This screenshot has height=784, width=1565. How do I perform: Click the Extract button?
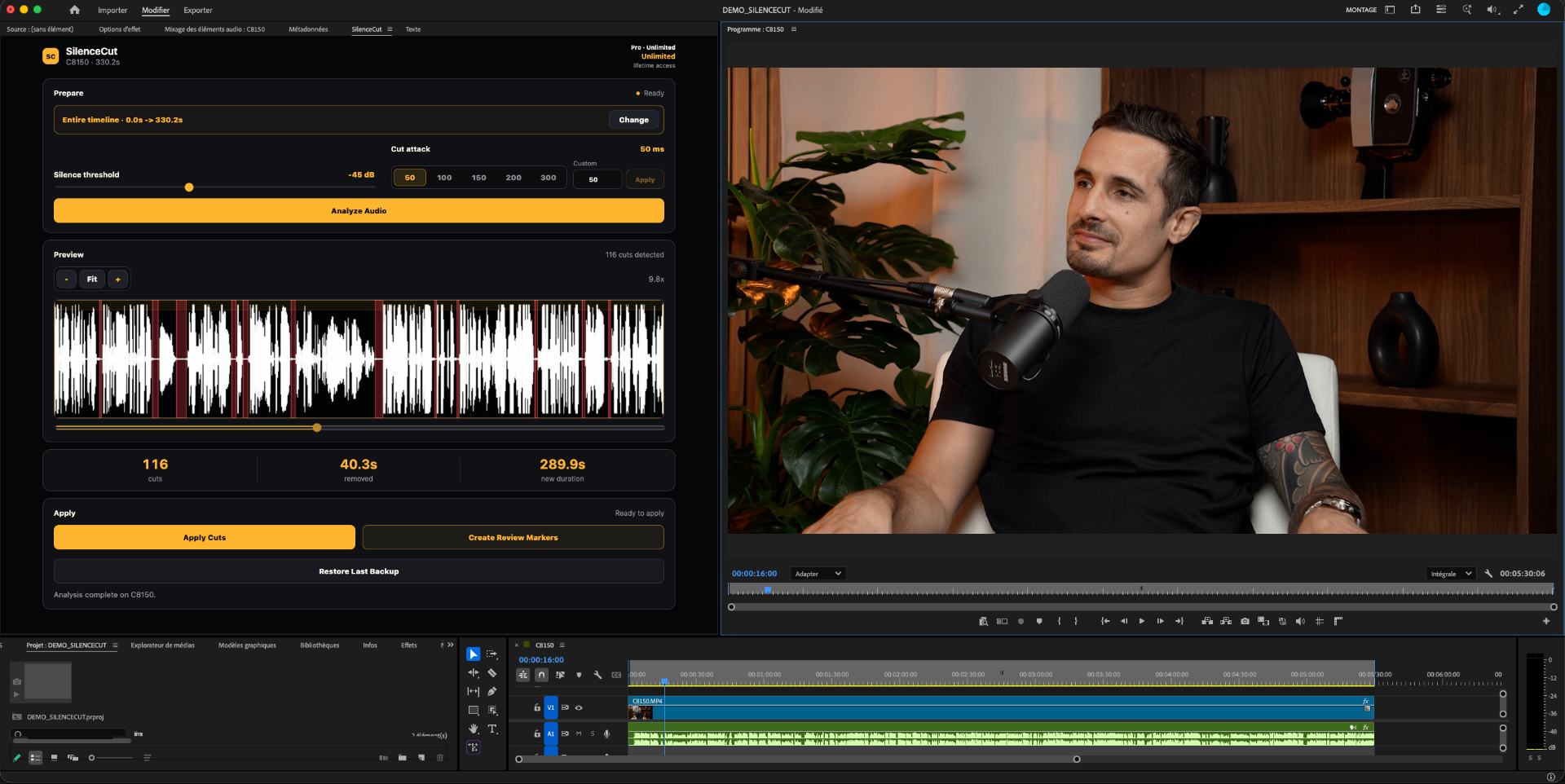1226,621
